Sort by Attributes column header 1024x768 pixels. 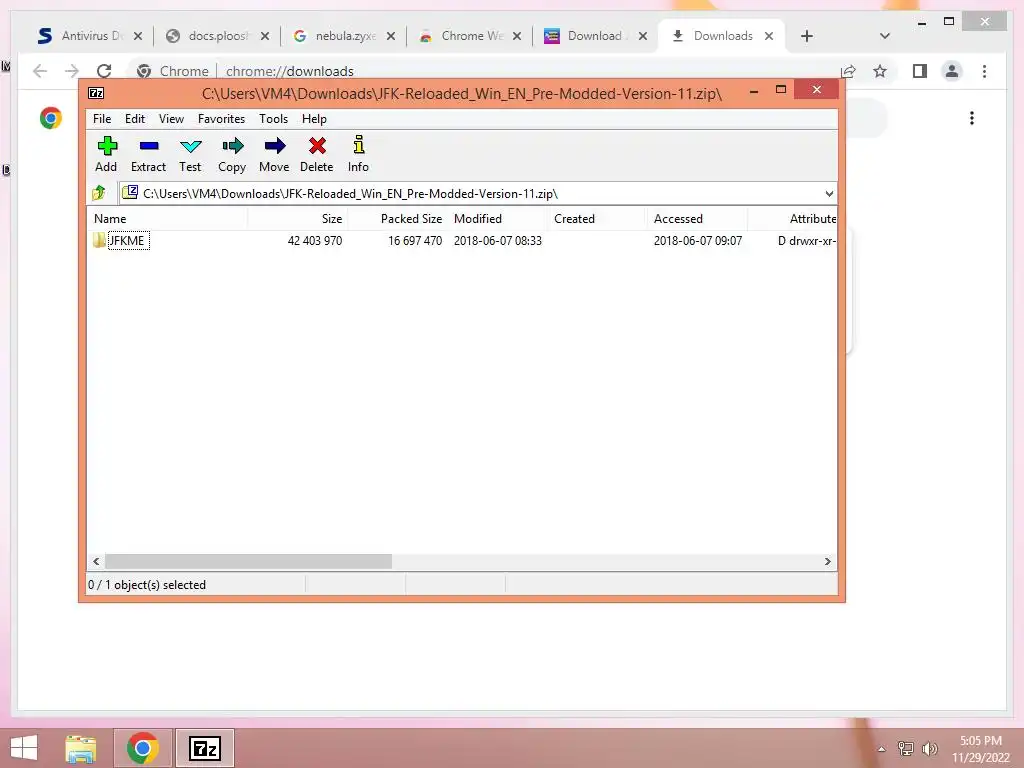793,219
